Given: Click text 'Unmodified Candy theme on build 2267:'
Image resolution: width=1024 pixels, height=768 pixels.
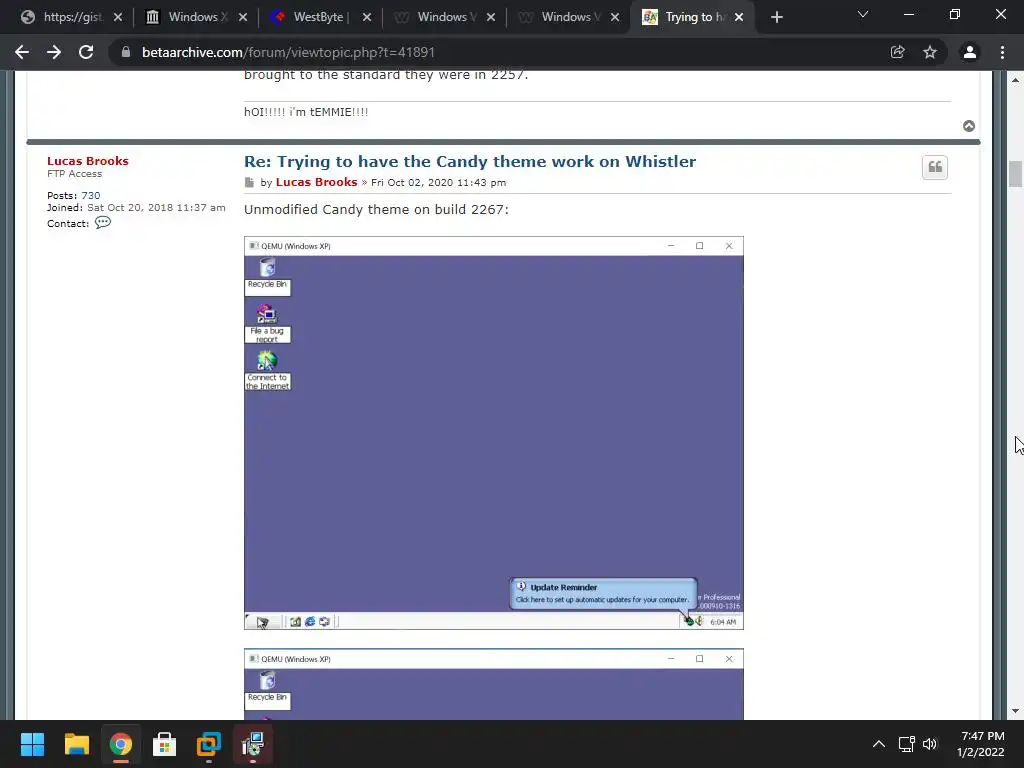Looking at the screenshot, I should tap(376, 210).
